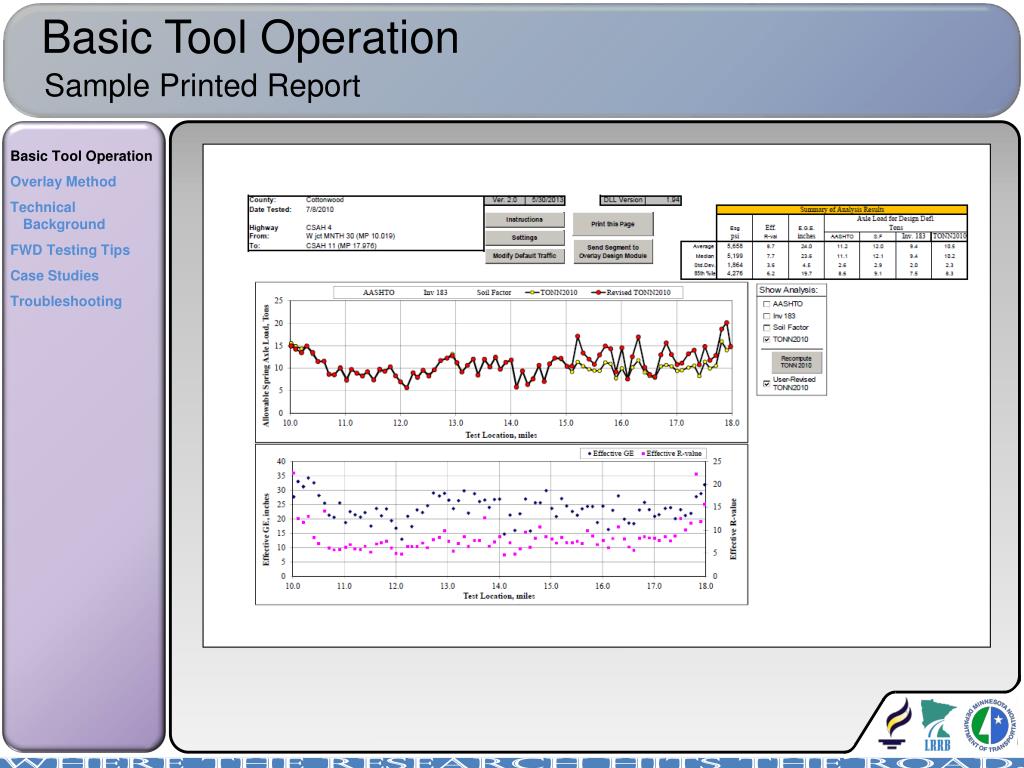Uncheck the TONN2010 analysis checkbox
The image size is (1024, 768).
point(767,340)
